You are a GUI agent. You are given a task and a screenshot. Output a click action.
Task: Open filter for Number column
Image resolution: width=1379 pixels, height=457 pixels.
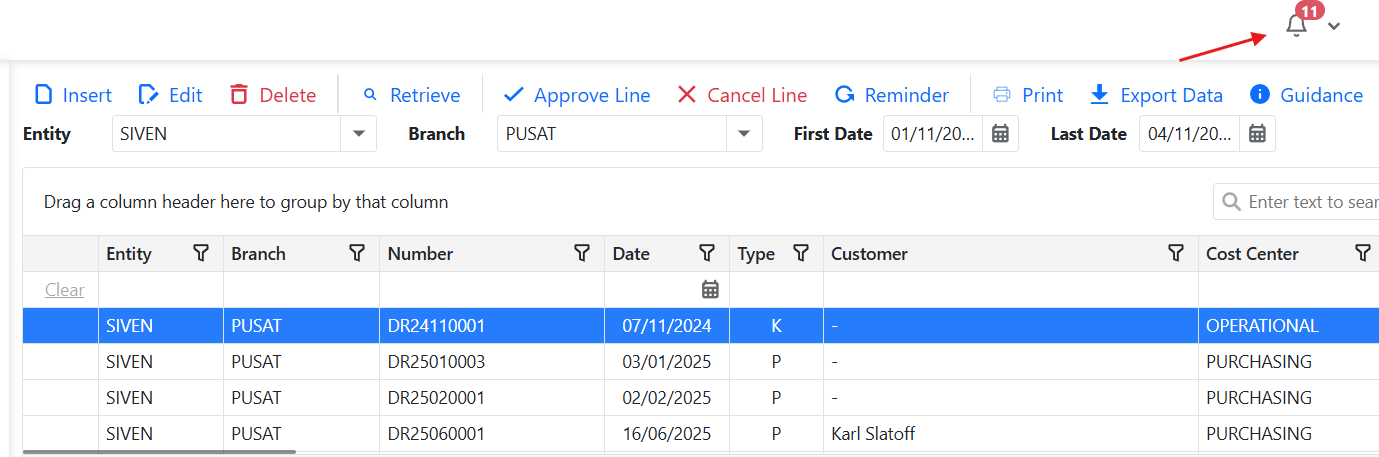coord(582,253)
